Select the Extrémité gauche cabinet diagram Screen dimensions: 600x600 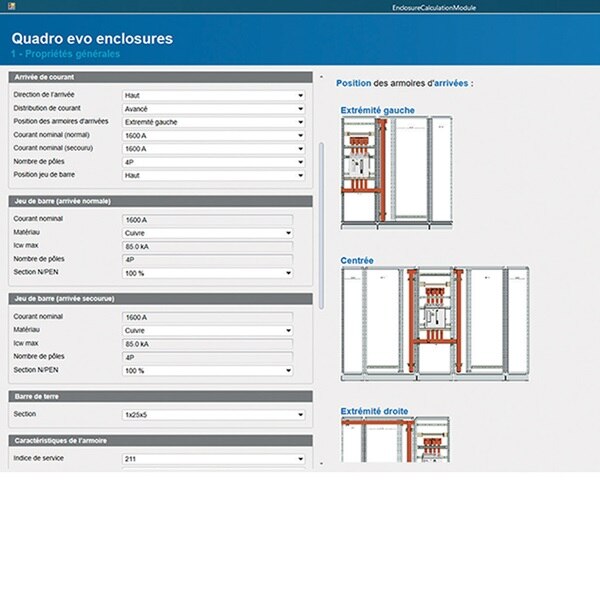tap(396, 173)
